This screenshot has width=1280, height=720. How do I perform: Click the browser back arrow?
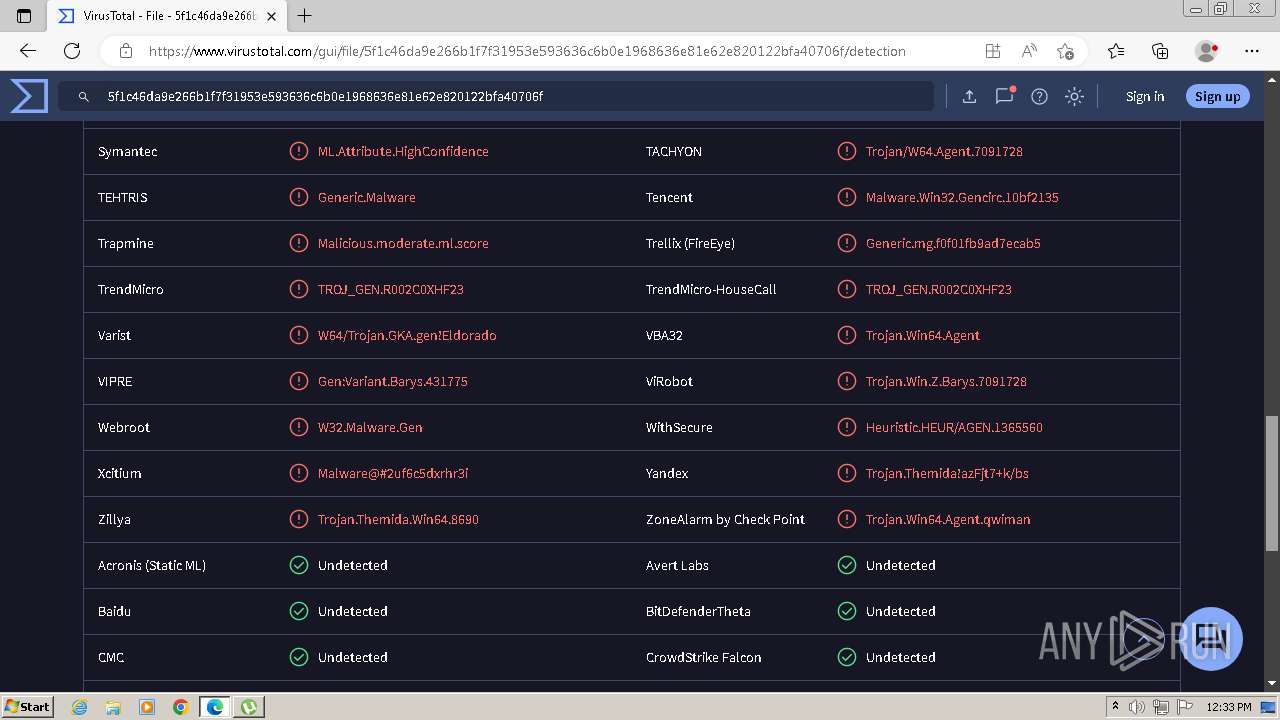(28, 51)
